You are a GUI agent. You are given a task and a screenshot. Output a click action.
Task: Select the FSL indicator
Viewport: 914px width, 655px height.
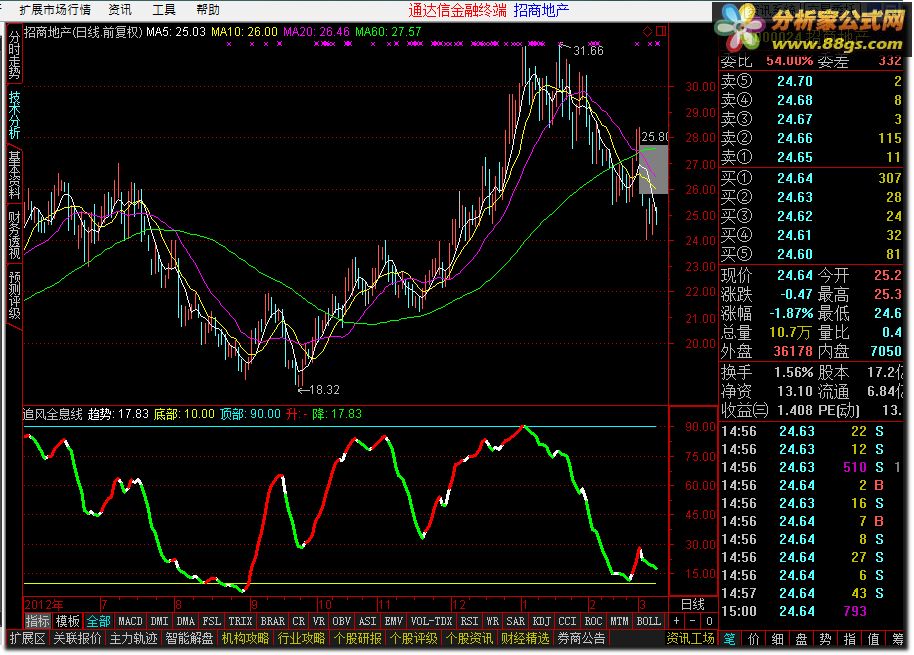coord(212,621)
